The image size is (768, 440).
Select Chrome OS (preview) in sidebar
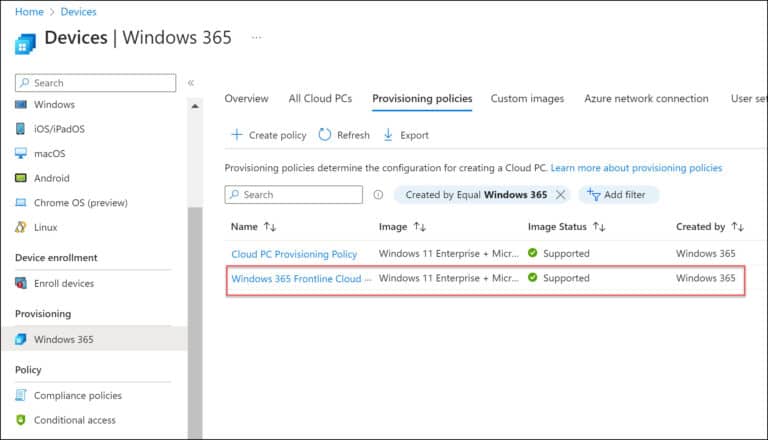pyautogui.click(x=81, y=202)
